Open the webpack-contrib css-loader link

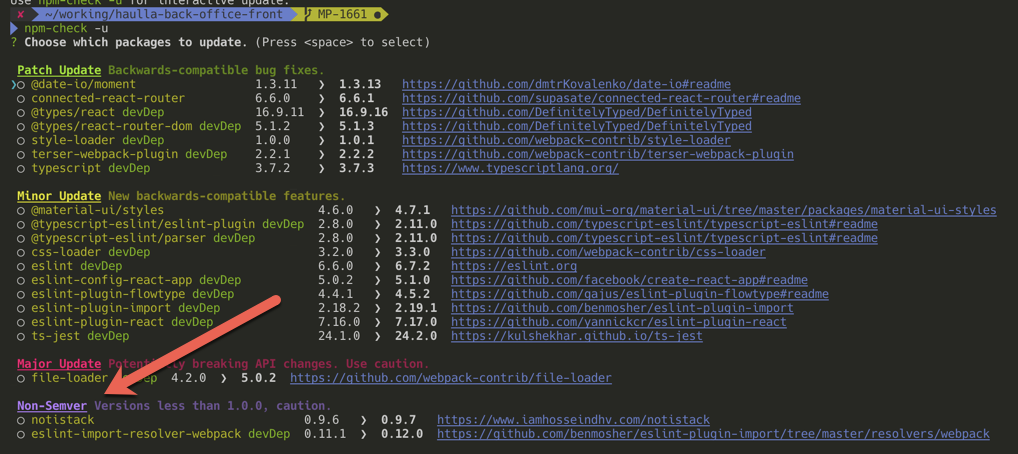point(608,252)
